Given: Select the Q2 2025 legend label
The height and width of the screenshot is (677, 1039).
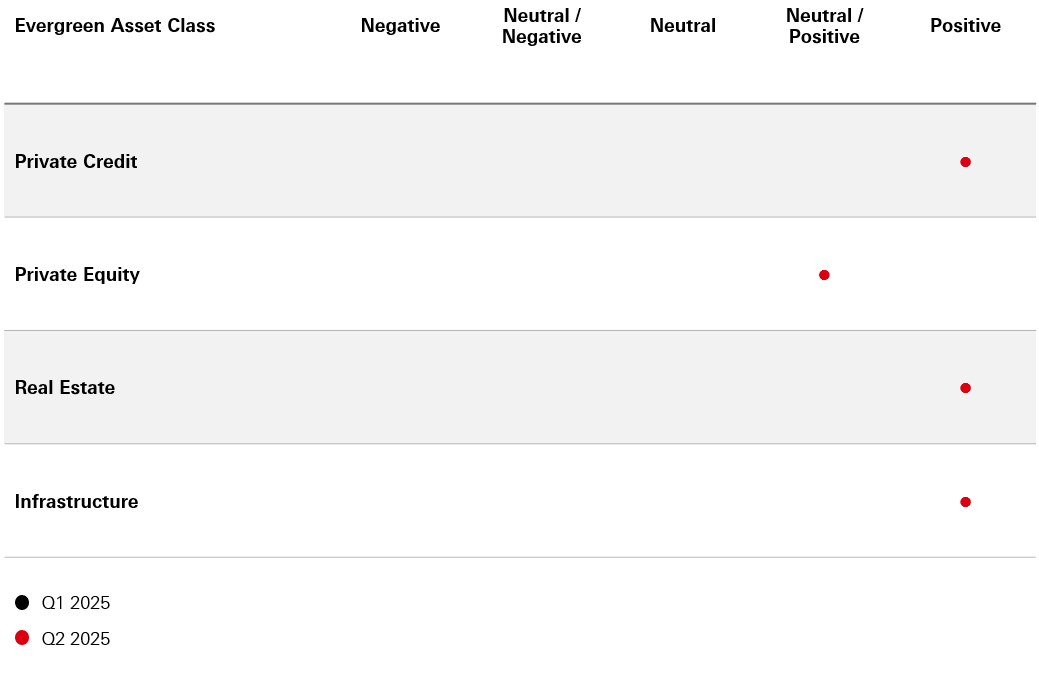Looking at the screenshot, I should coord(76,639).
